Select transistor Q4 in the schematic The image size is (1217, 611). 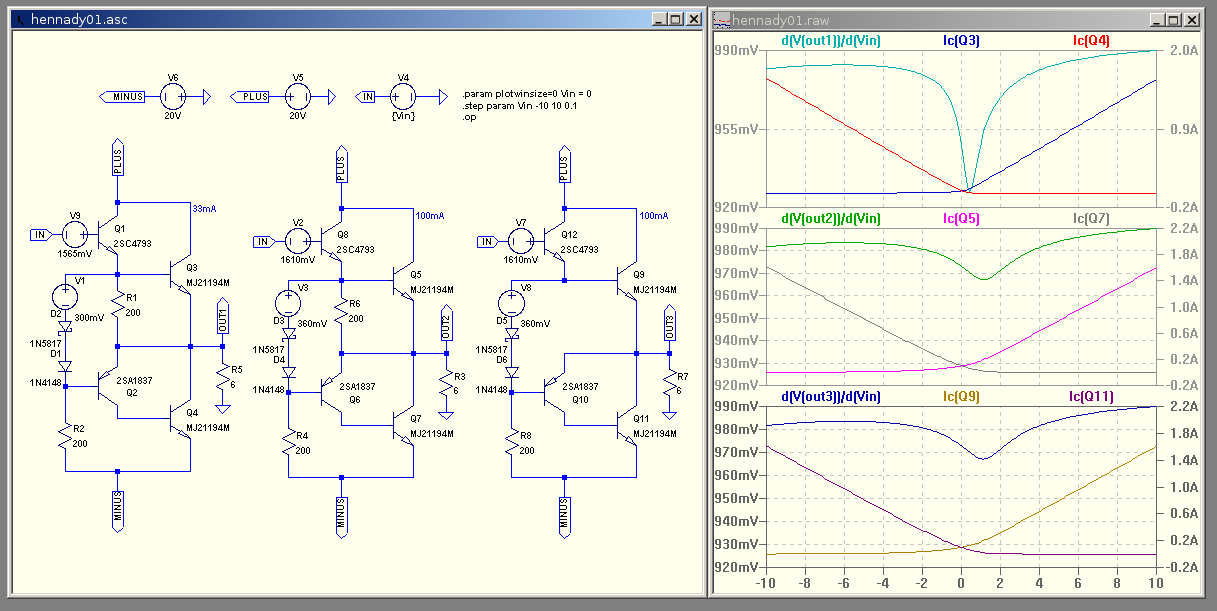182,418
